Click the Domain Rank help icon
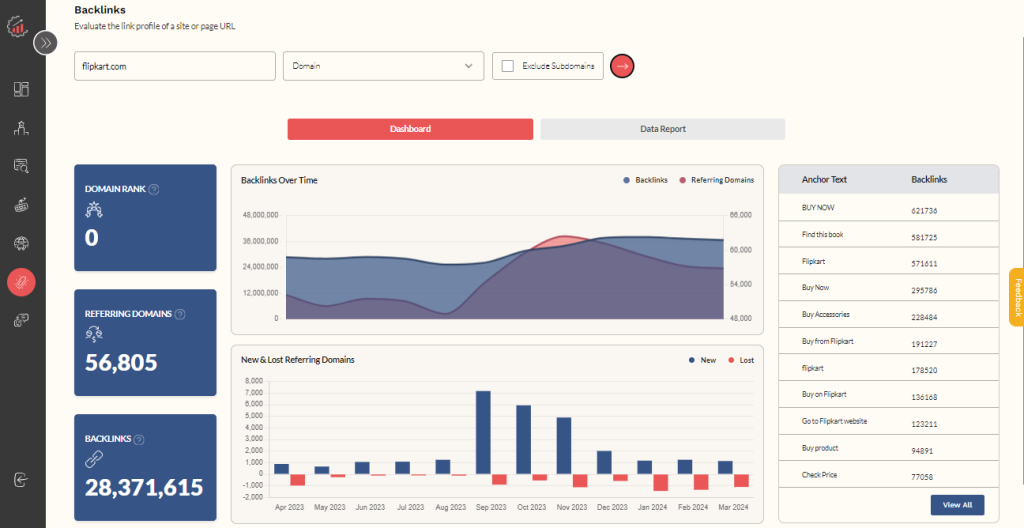This screenshot has width=1024, height=528. [x=154, y=190]
